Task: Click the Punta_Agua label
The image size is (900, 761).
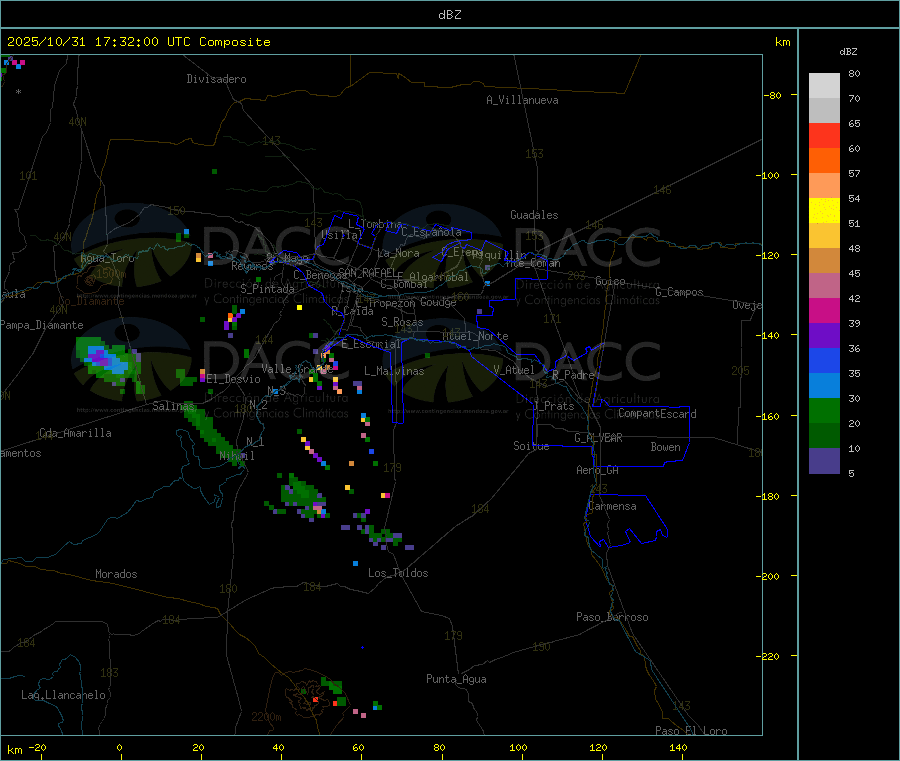Action: click(456, 679)
